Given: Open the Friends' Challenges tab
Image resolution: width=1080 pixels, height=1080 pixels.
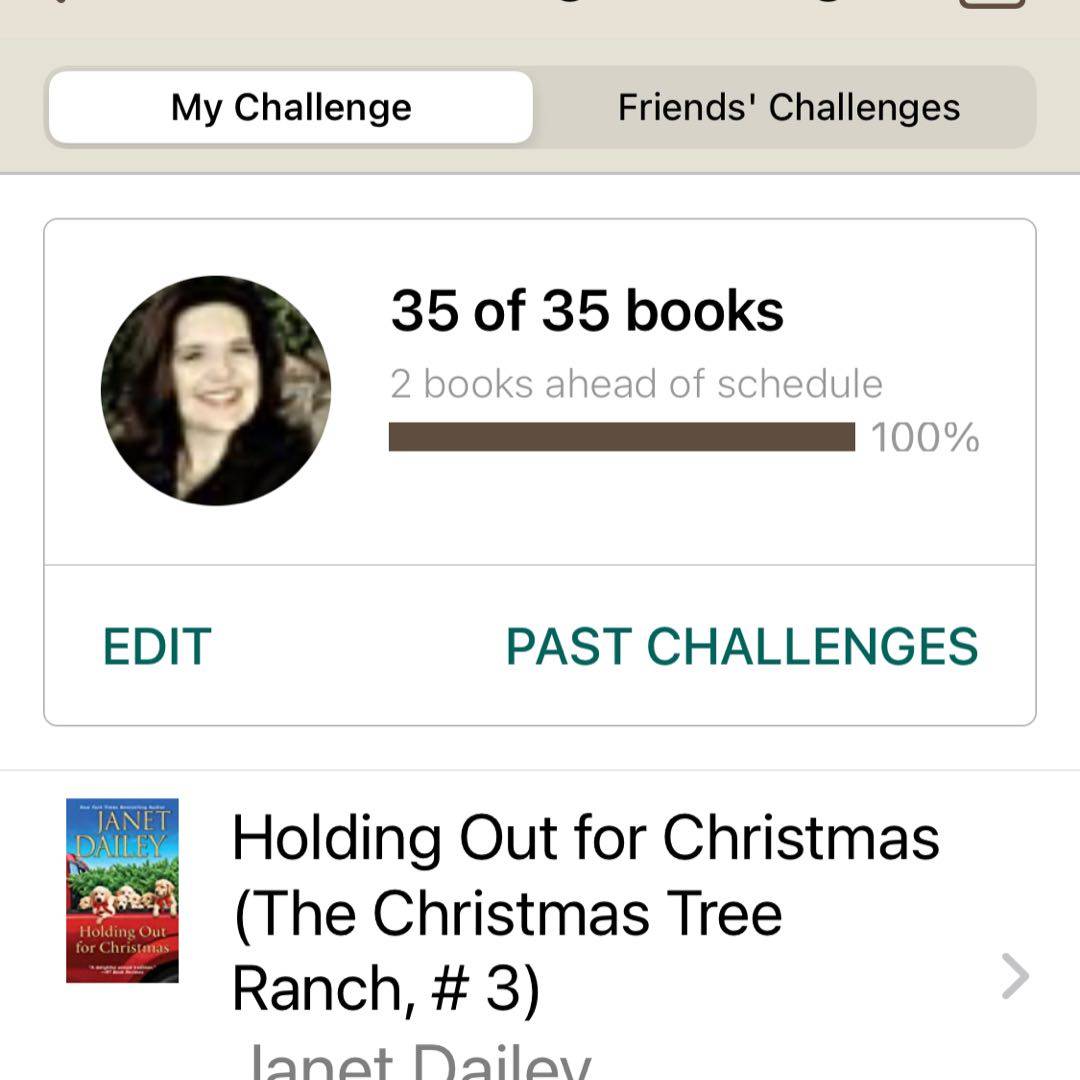Looking at the screenshot, I should tap(788, 107).
